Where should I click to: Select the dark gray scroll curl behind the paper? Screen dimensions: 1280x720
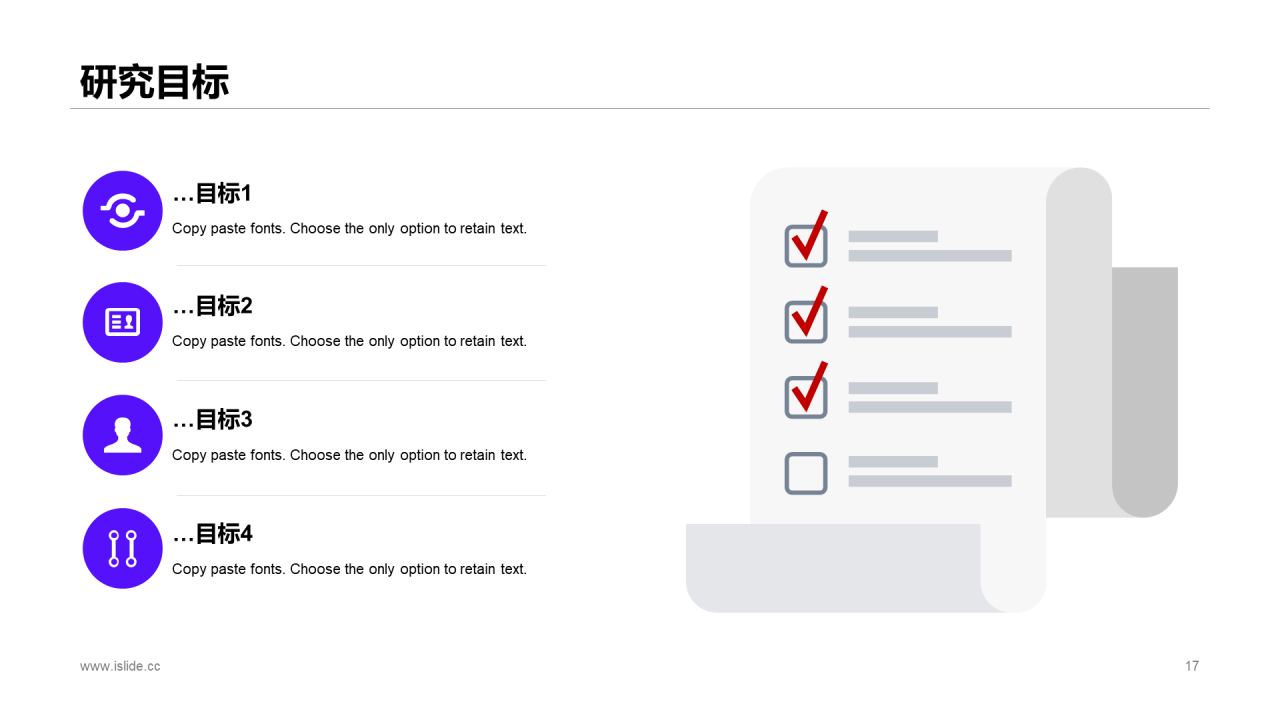(x=1145, y=392)
